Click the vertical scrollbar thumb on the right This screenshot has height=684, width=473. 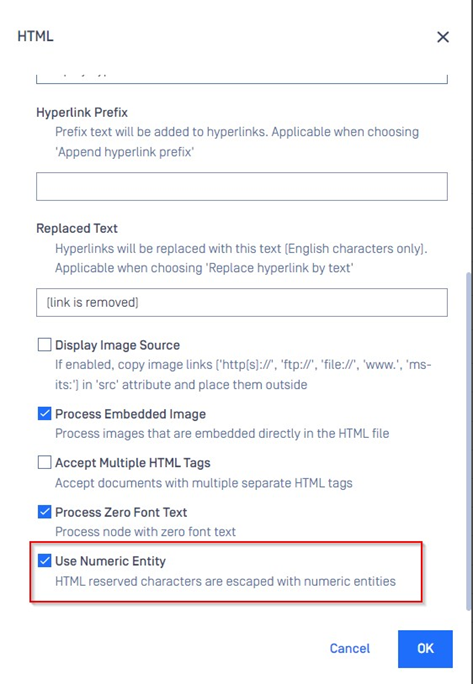(x=469, y=441)
